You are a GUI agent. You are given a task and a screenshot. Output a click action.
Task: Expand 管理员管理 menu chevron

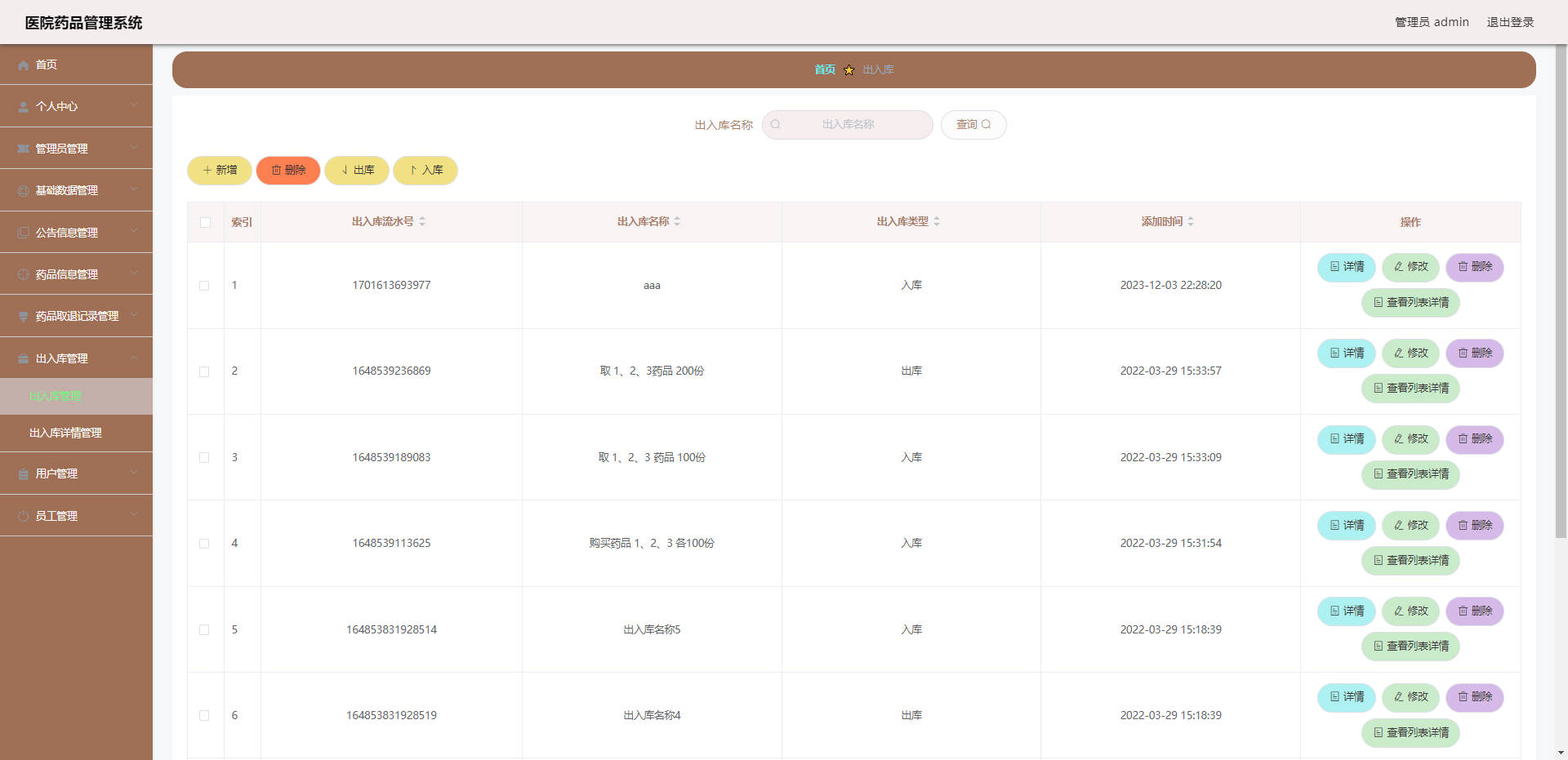(134, 148)
